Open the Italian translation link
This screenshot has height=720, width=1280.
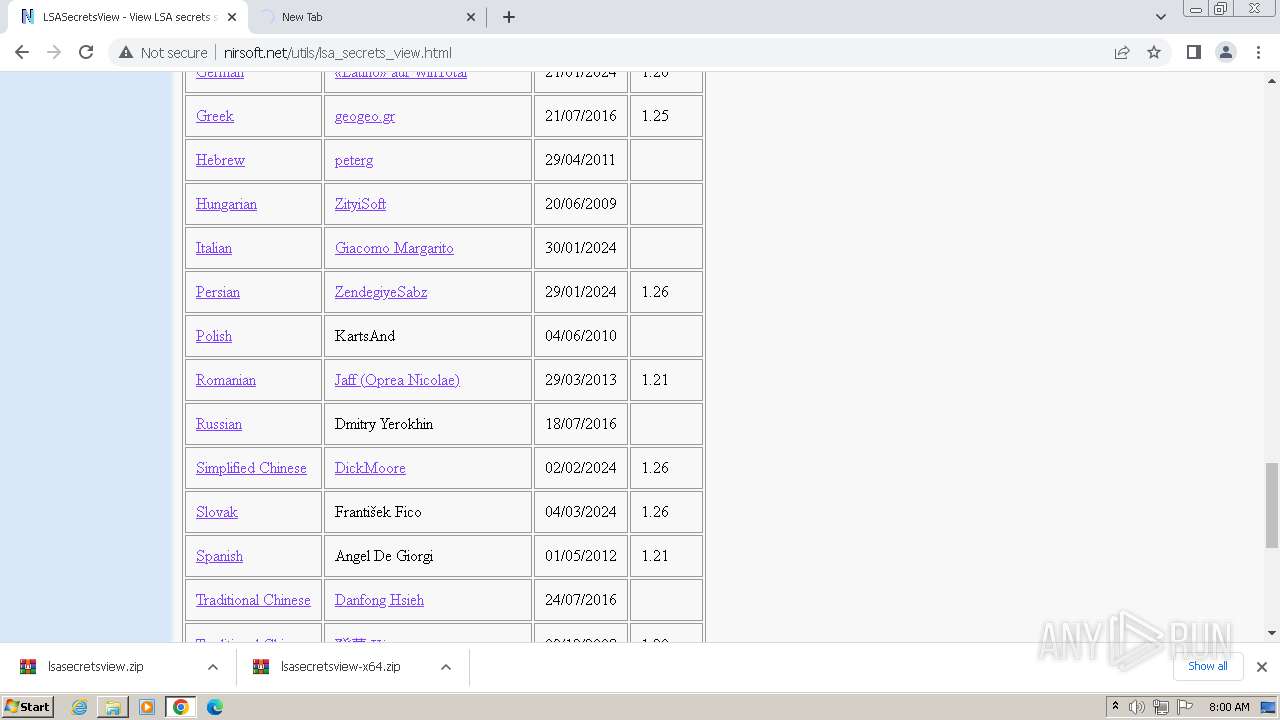coord(214,248)
